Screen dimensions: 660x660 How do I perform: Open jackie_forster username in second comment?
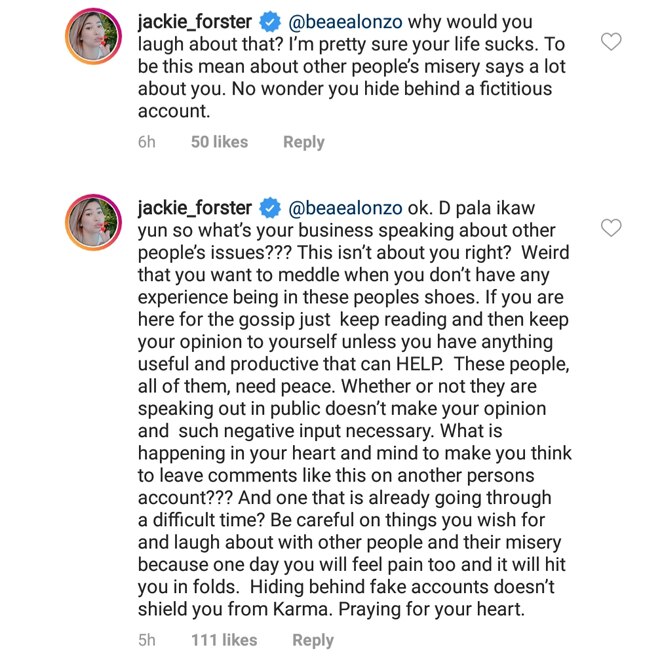[195, 208]
